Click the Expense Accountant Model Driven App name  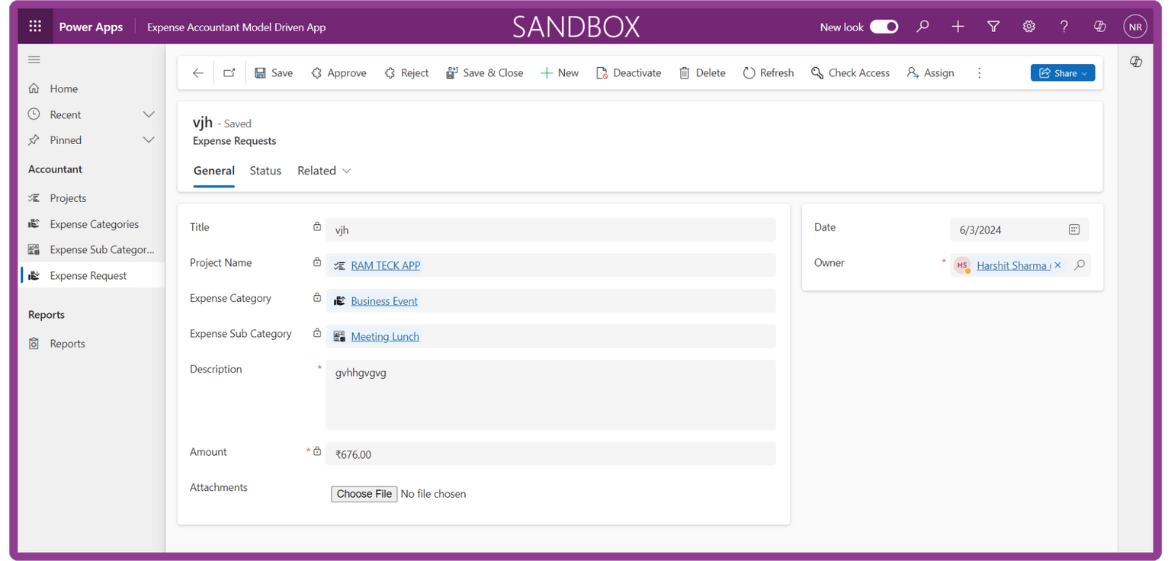(237, 27)
